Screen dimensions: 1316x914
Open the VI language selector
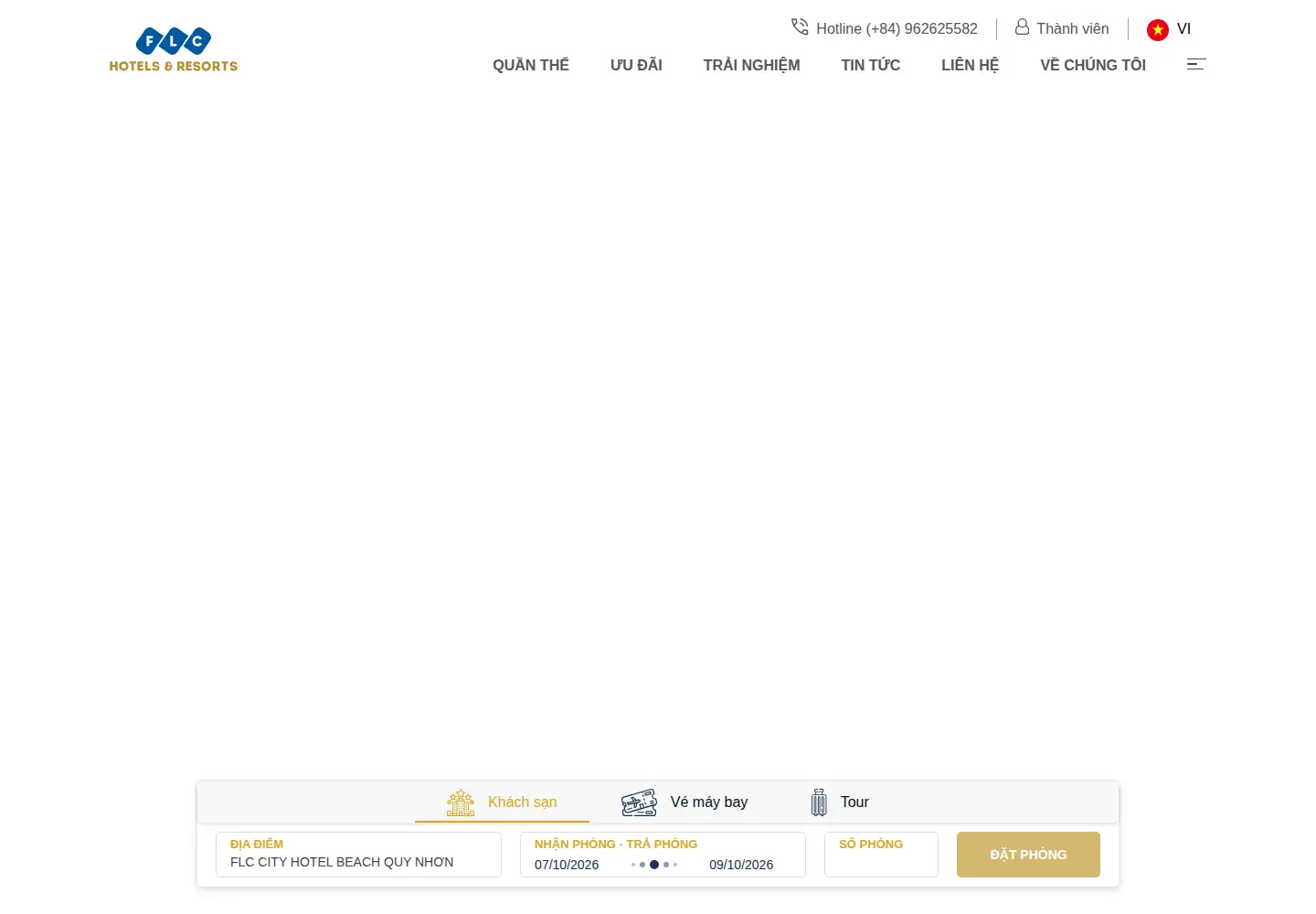point(1169,29)
